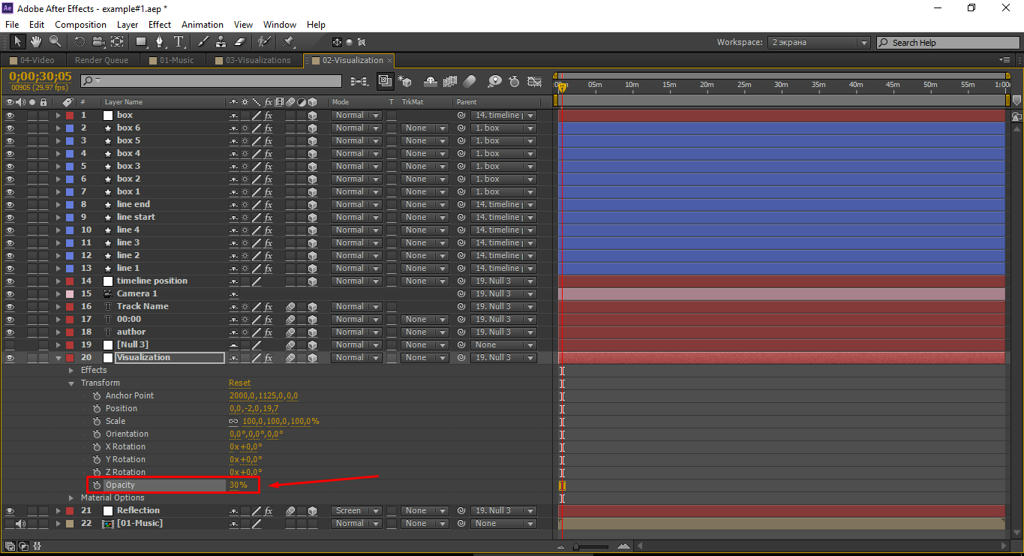Hide the 'box 6' layer

pyautogui.click(x=10, y=128)
